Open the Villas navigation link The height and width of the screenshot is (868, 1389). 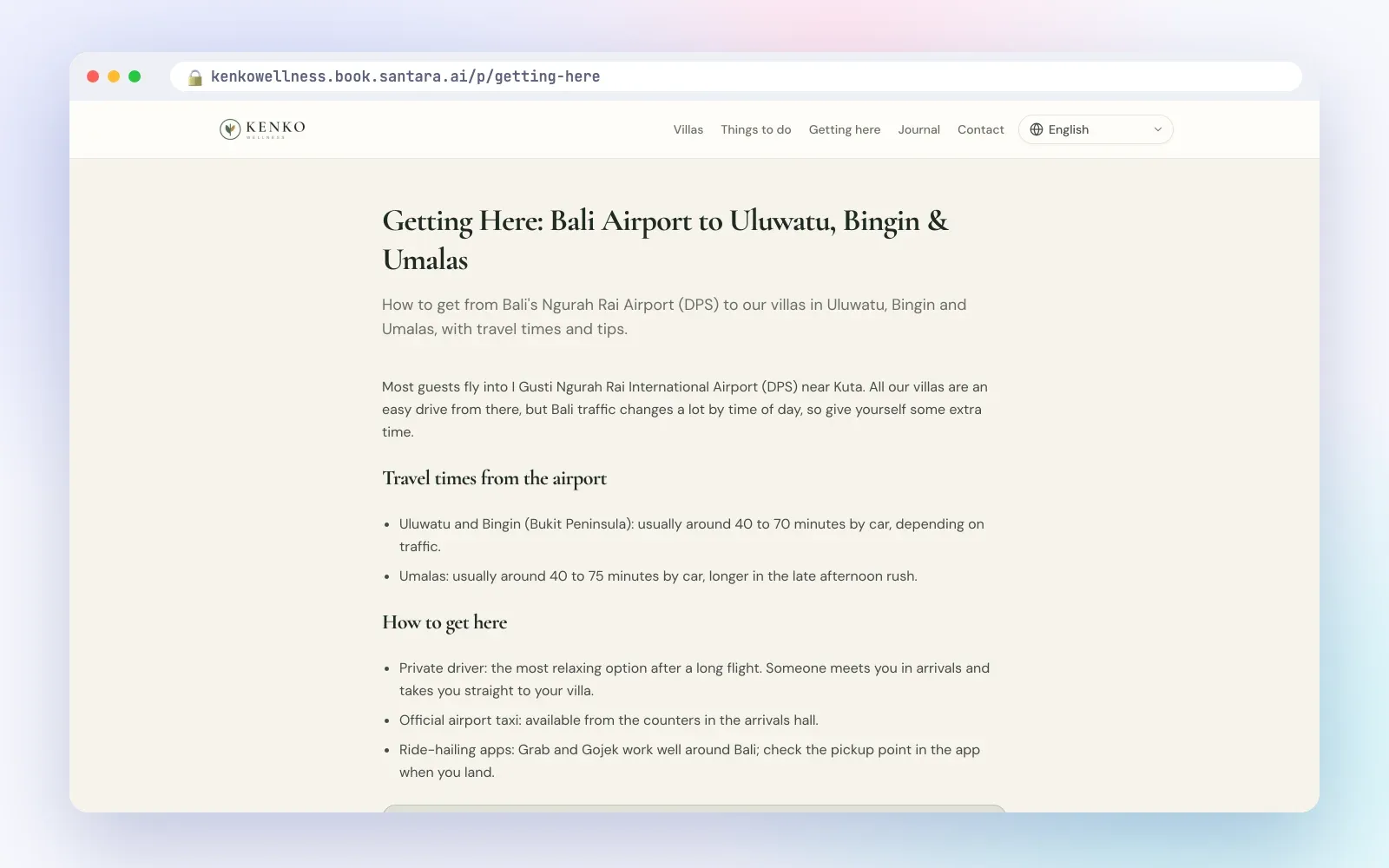tap(688, 129)
